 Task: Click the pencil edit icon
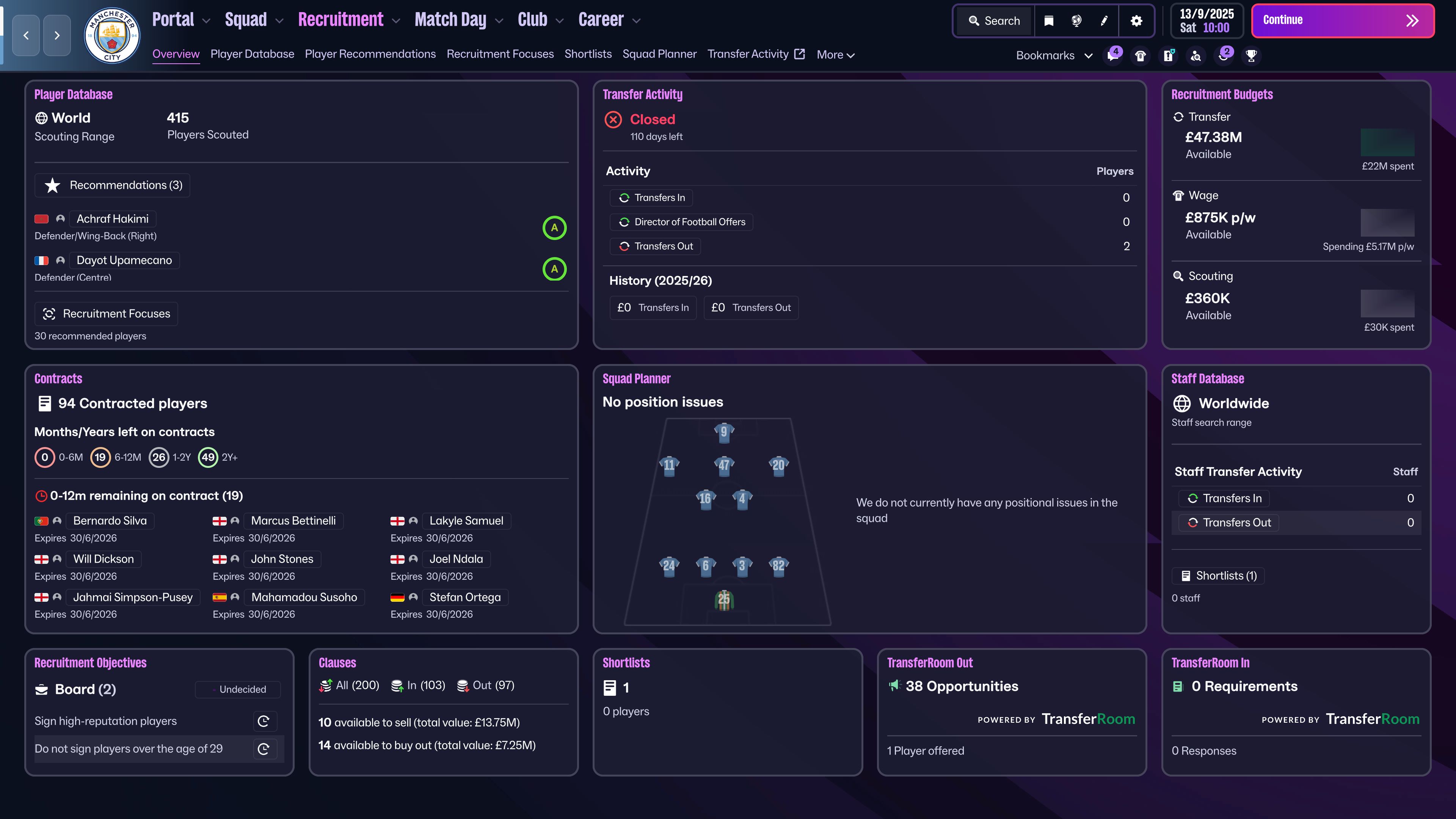(1104, 21)
